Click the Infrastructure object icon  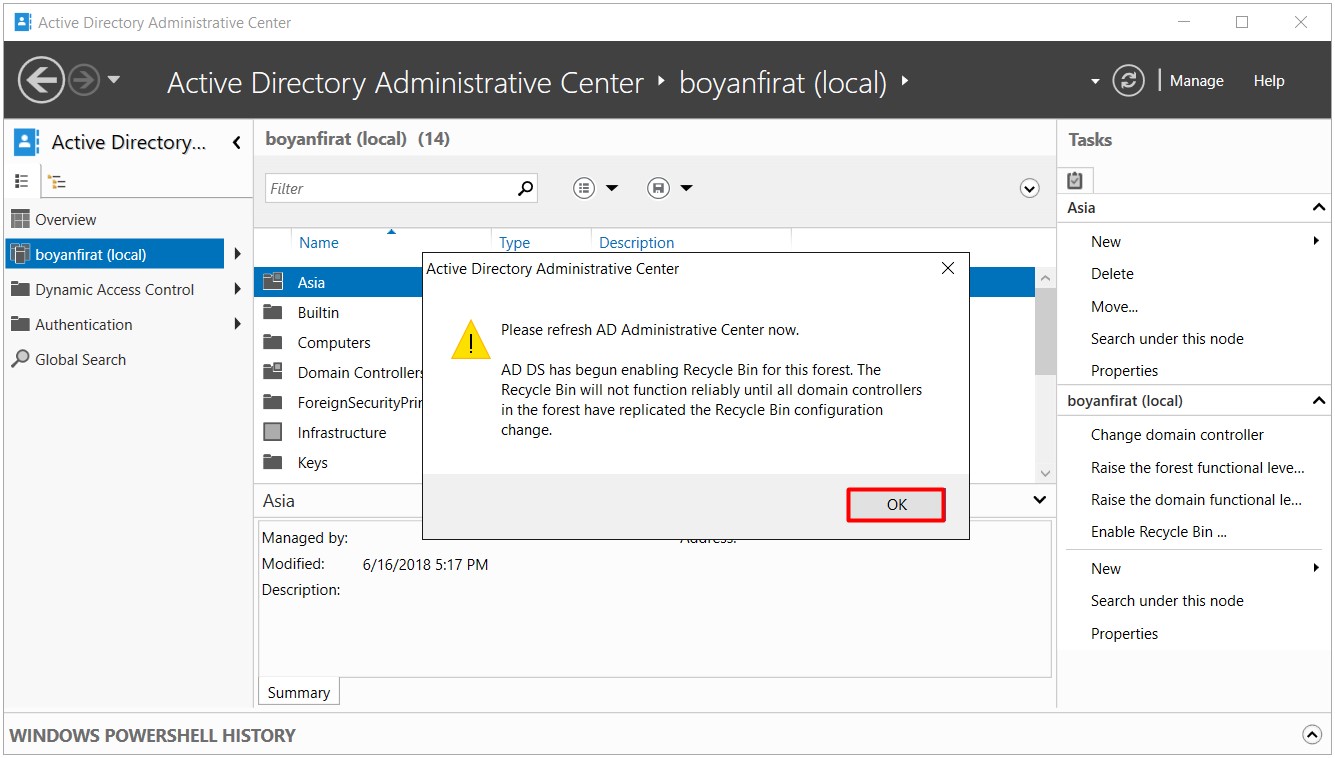[273, 432]
